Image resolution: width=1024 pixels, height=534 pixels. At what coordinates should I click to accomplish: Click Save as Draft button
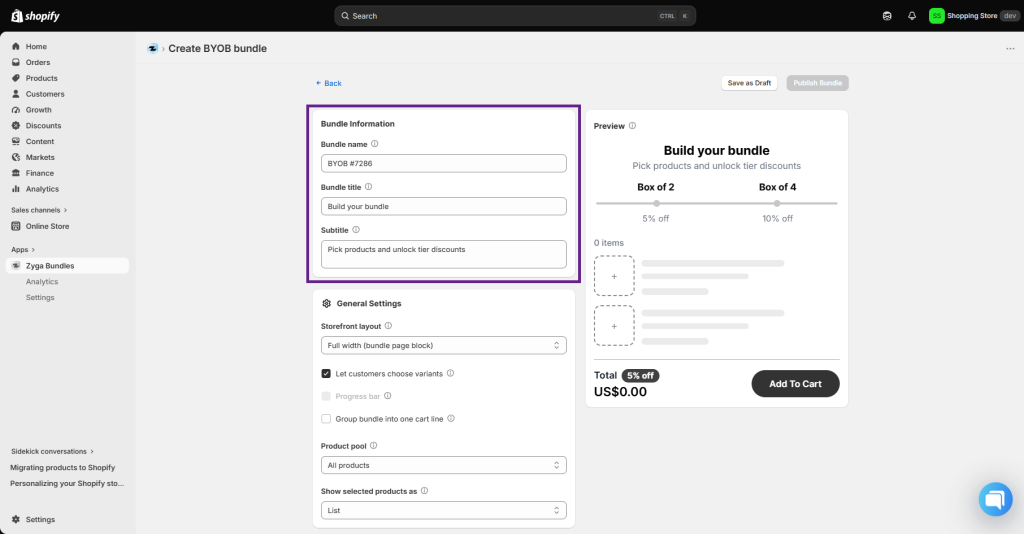point(749,83)
